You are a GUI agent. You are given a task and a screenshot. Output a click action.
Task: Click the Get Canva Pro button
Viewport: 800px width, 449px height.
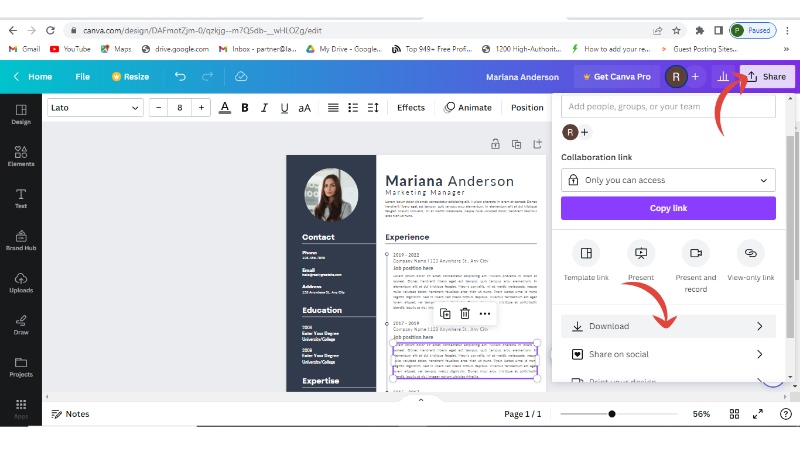(615, 76)
